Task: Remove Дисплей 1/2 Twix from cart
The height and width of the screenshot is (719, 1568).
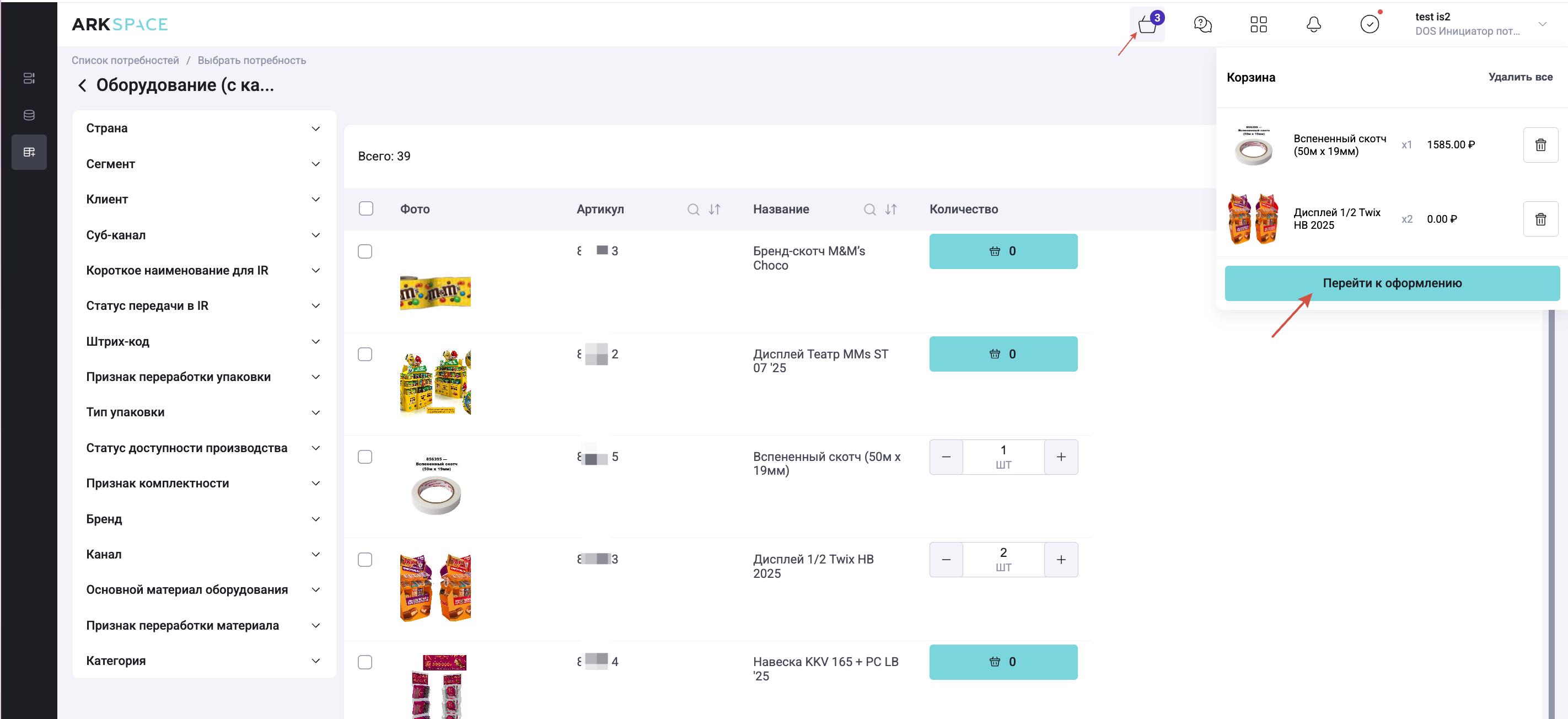Action: [x=1540, y=219]
